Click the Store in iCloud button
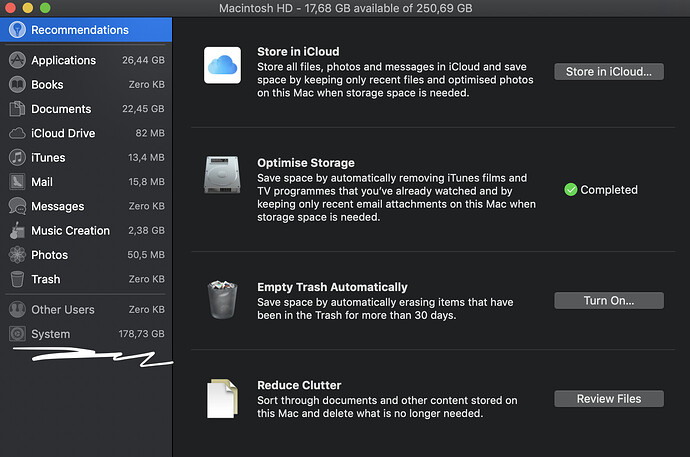The width and height of the screenshot is (690, 457). 608,71
